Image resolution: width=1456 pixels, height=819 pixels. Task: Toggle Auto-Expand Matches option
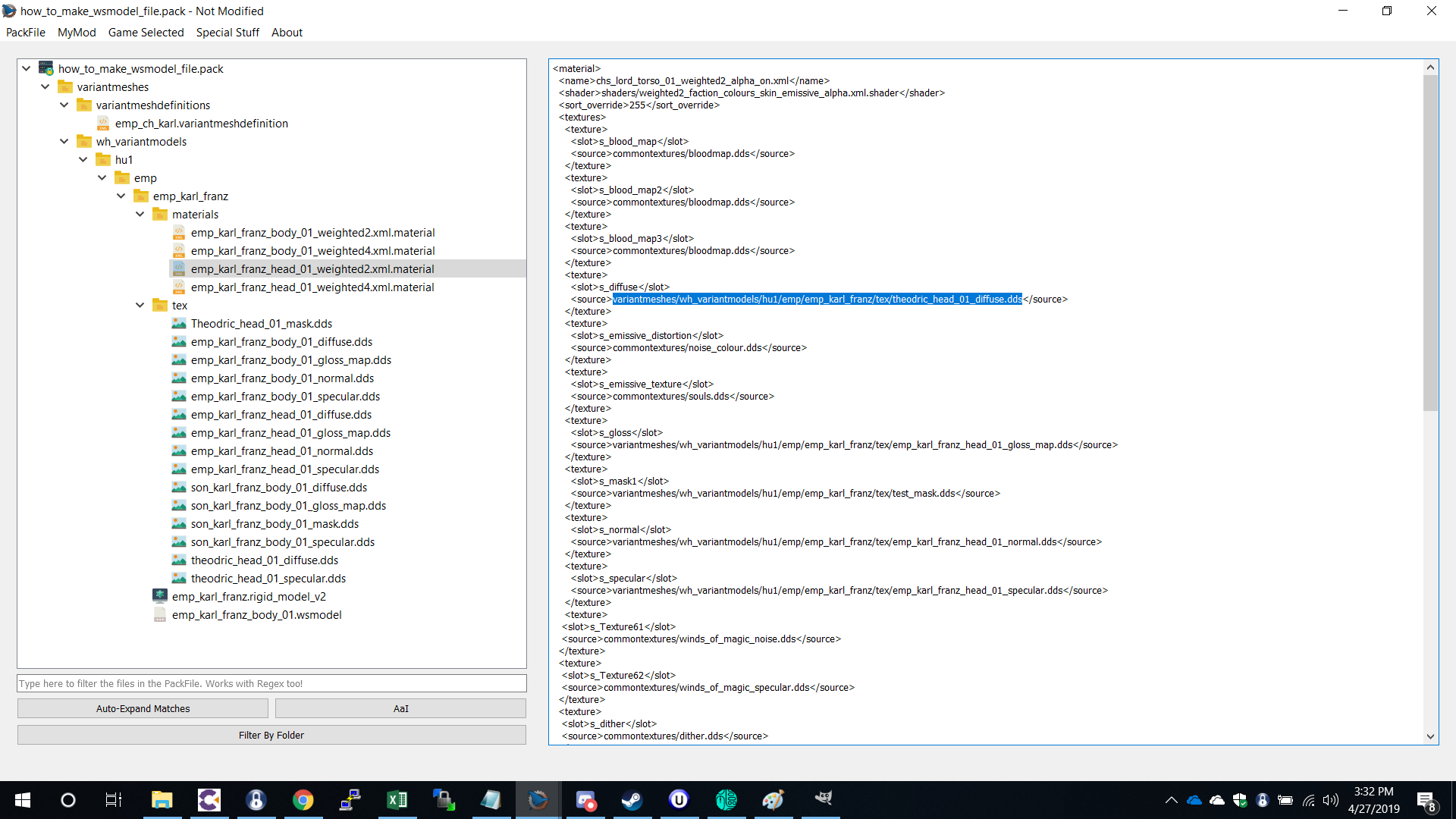pyautogui.click(x=143, y=708)
